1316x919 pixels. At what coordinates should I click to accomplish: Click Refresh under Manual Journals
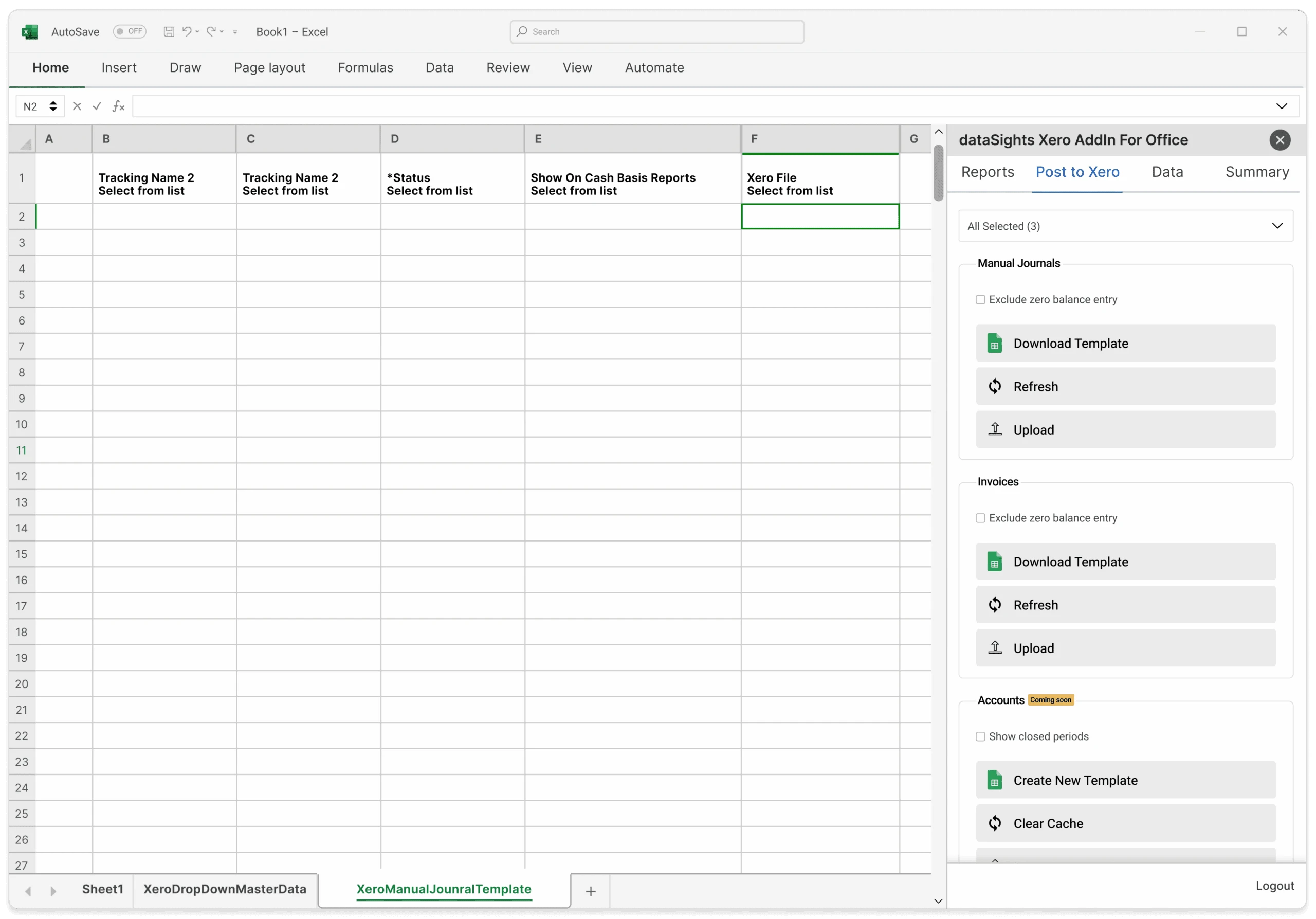click(1126, 386)
